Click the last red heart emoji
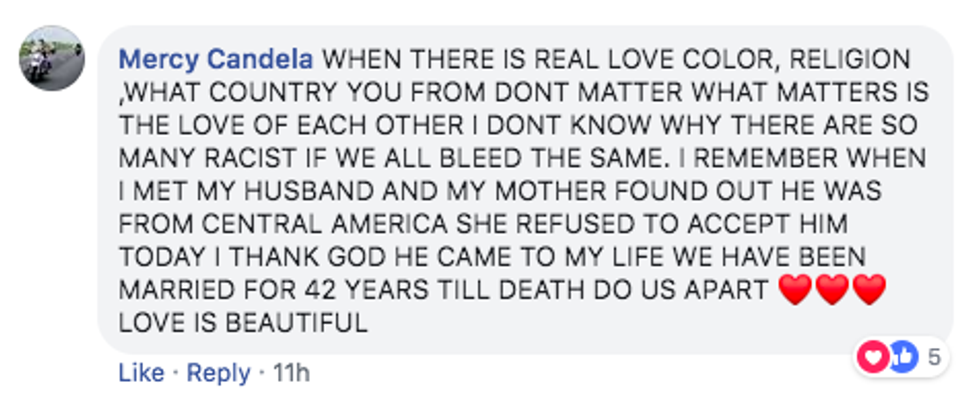This screenshot has height=401, width=980. [870, 290]
